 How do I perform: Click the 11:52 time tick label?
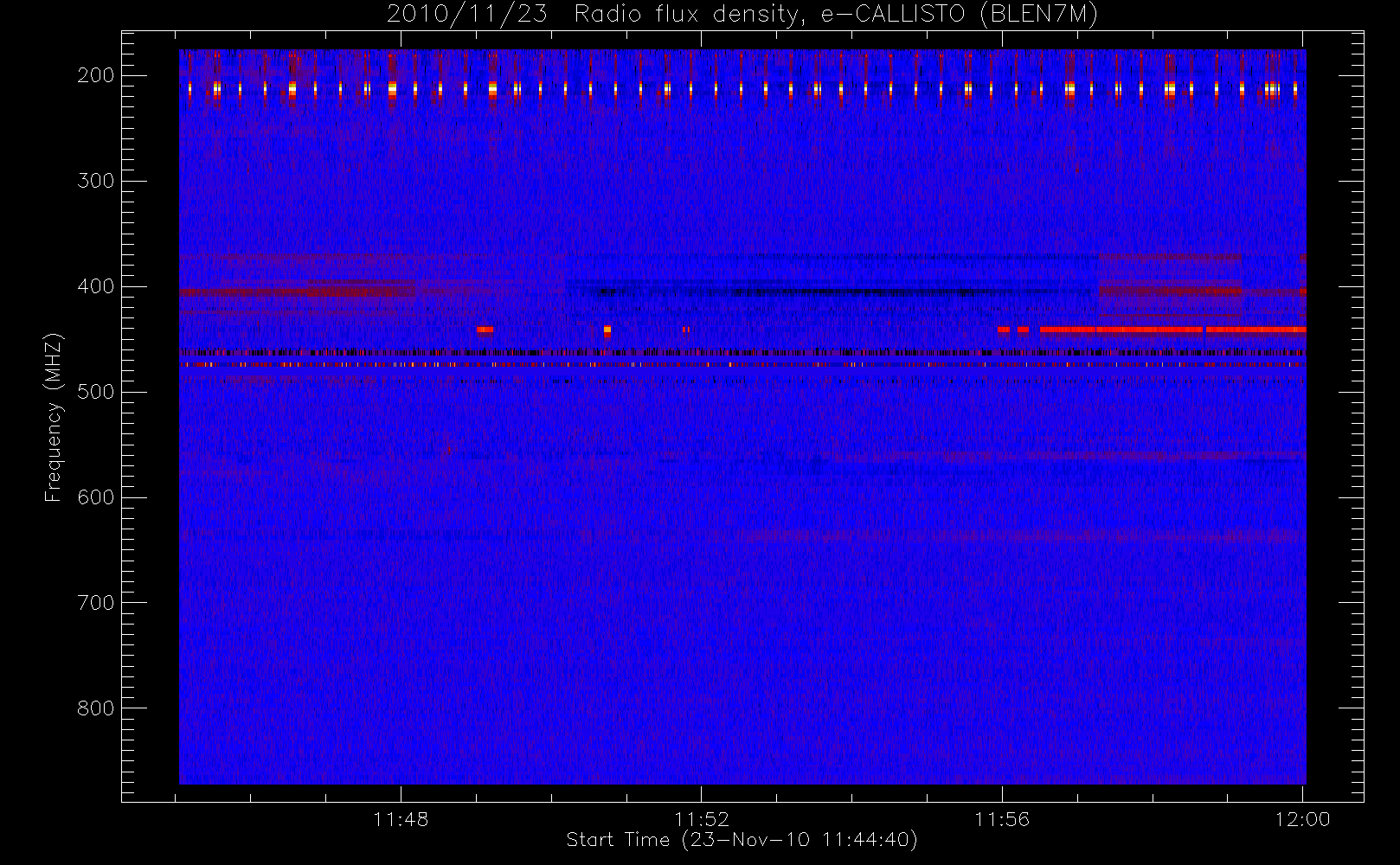(x=702, y=819)
